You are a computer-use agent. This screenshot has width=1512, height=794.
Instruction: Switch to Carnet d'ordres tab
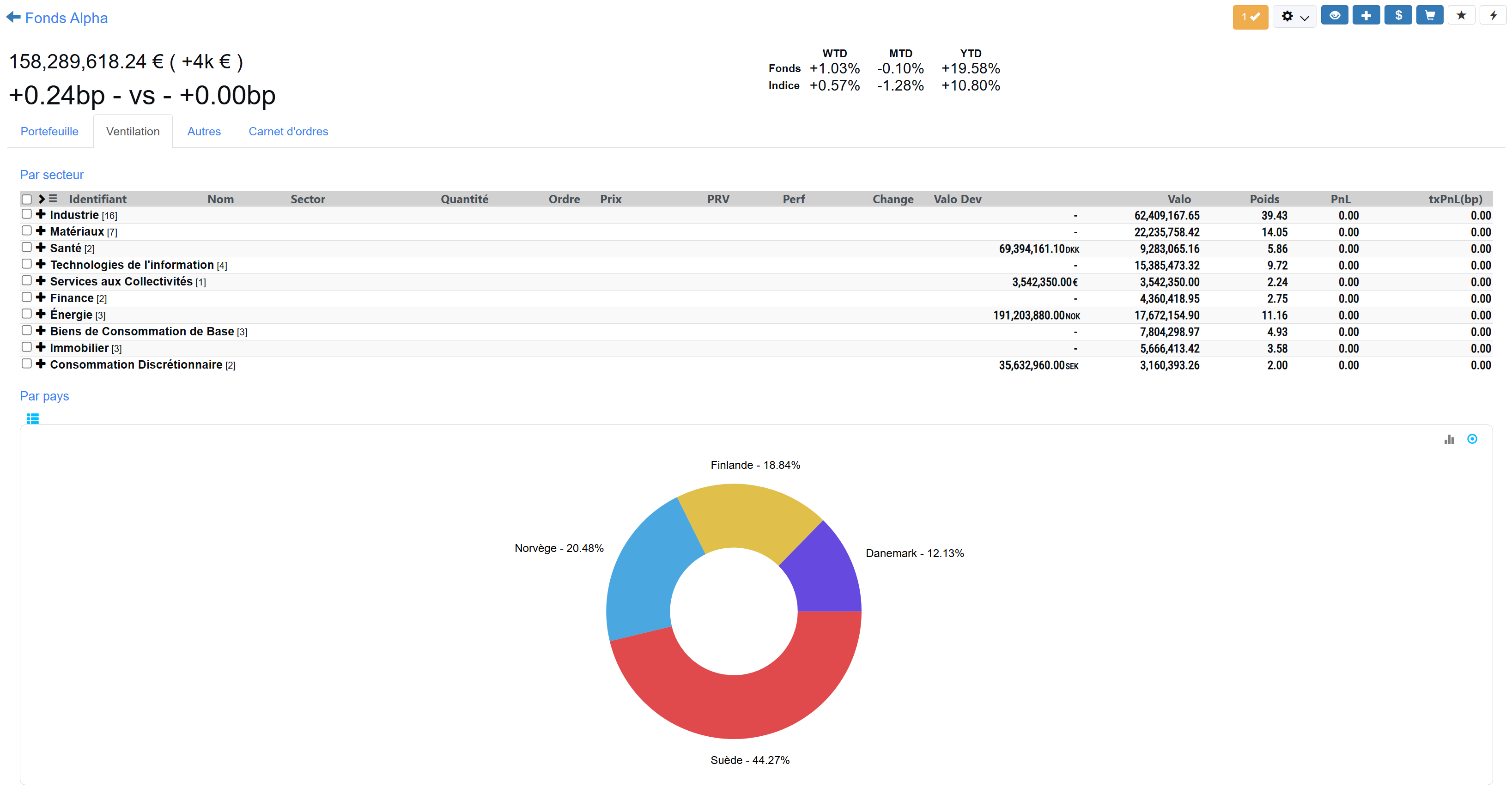pos(288,132)
